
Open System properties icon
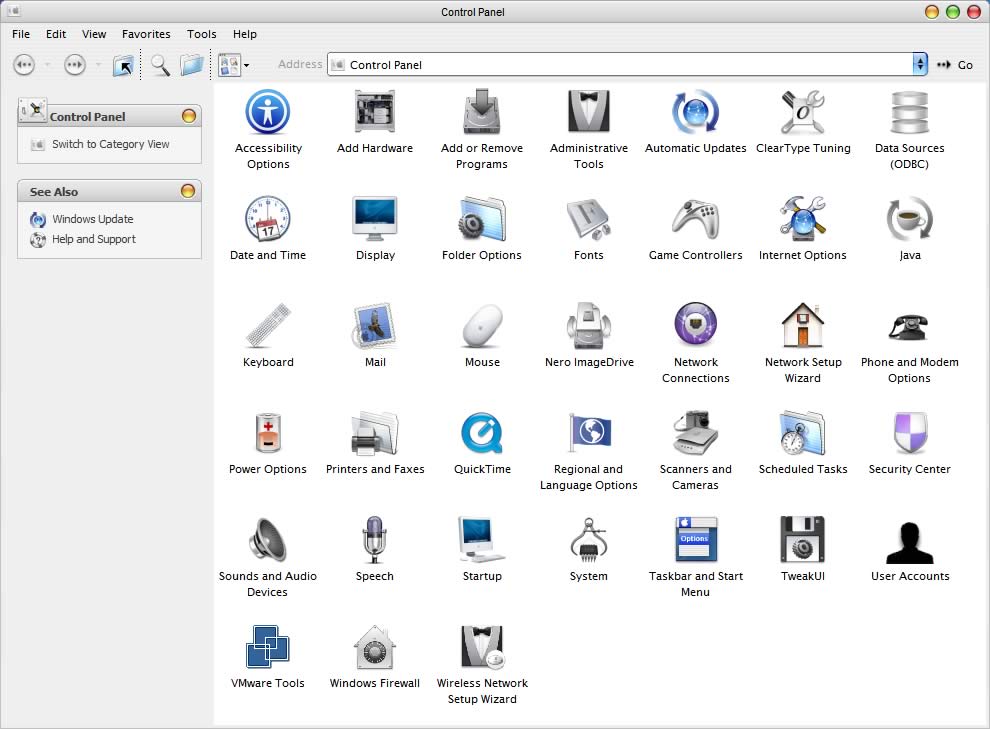pos(588,540)
